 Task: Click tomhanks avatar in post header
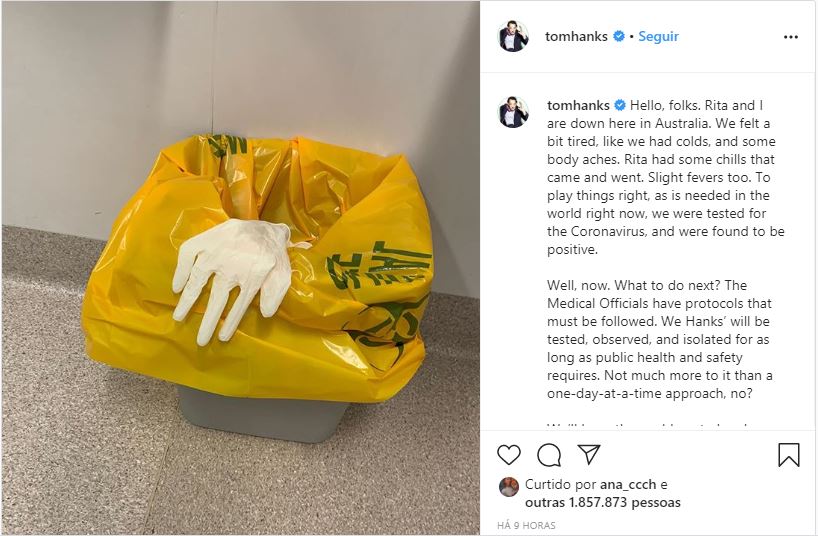coord(513,36)
